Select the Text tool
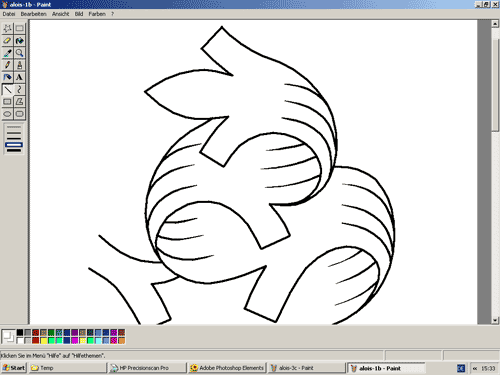Screen dimensions: 500x375 click(20, 77)
